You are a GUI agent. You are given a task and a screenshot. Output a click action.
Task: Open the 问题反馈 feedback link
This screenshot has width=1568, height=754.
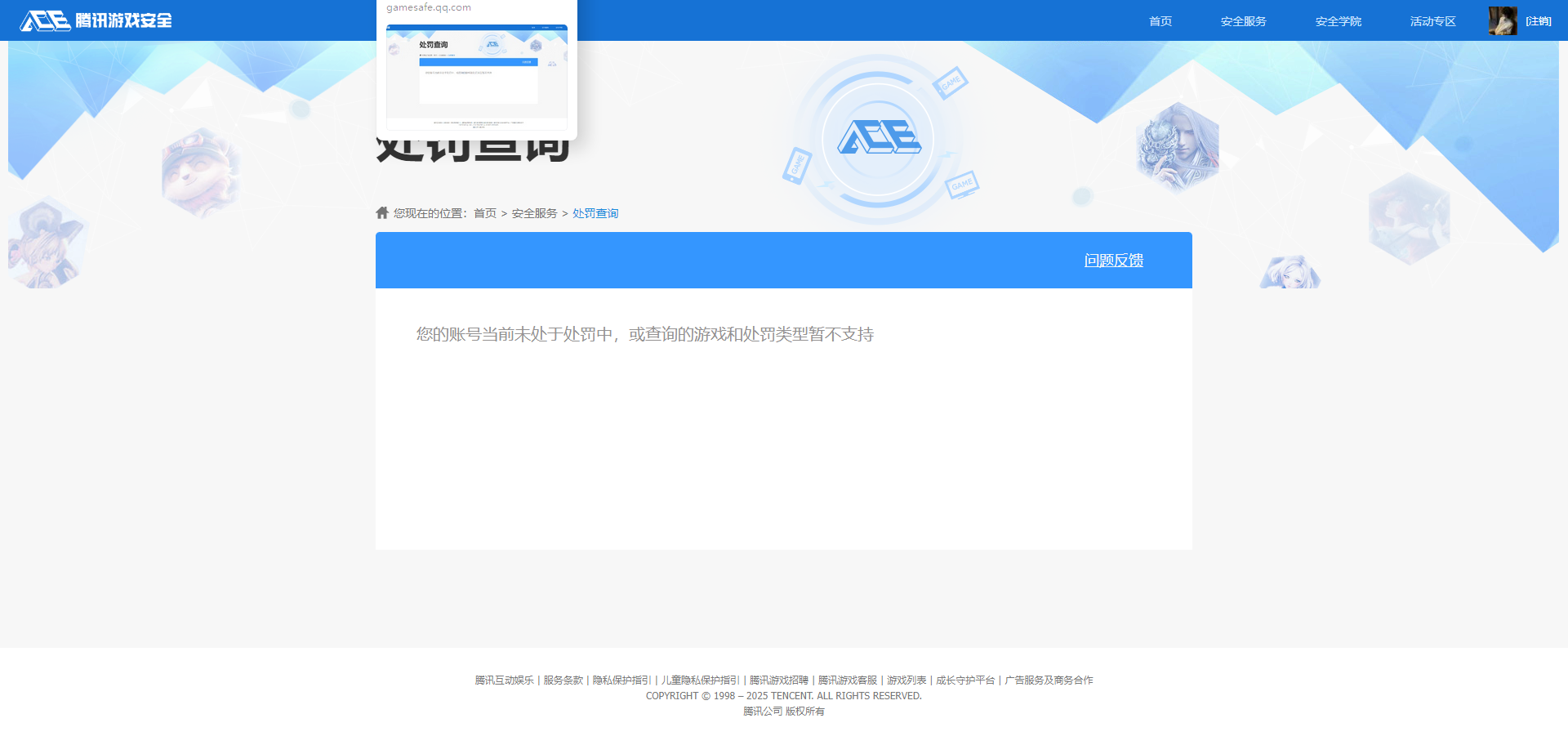(x=1113, y=260)
